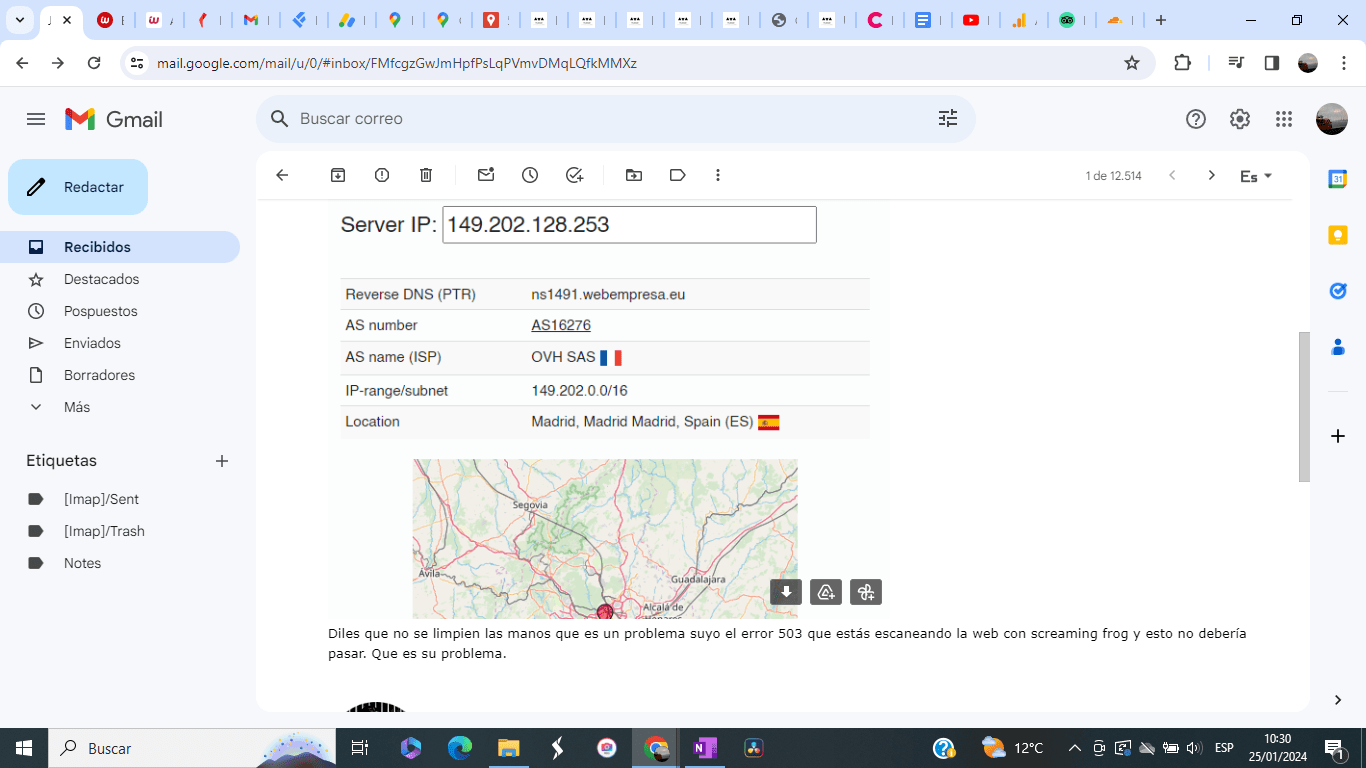Open Google Calendar side panel
The image size is (1366, 768).
pos(1338,179)
